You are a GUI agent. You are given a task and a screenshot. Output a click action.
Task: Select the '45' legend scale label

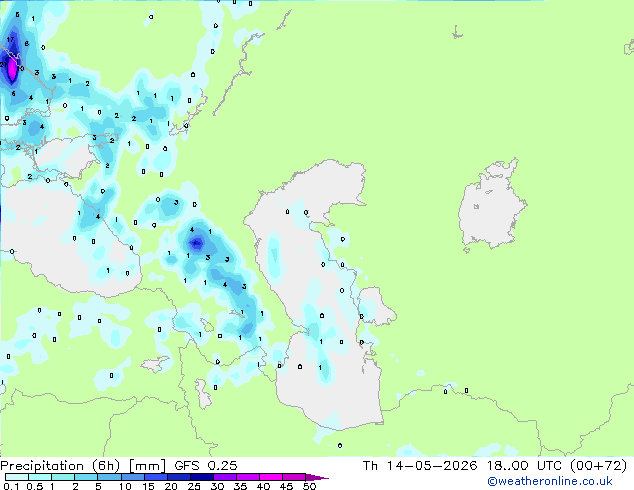(x=286, y=486)
